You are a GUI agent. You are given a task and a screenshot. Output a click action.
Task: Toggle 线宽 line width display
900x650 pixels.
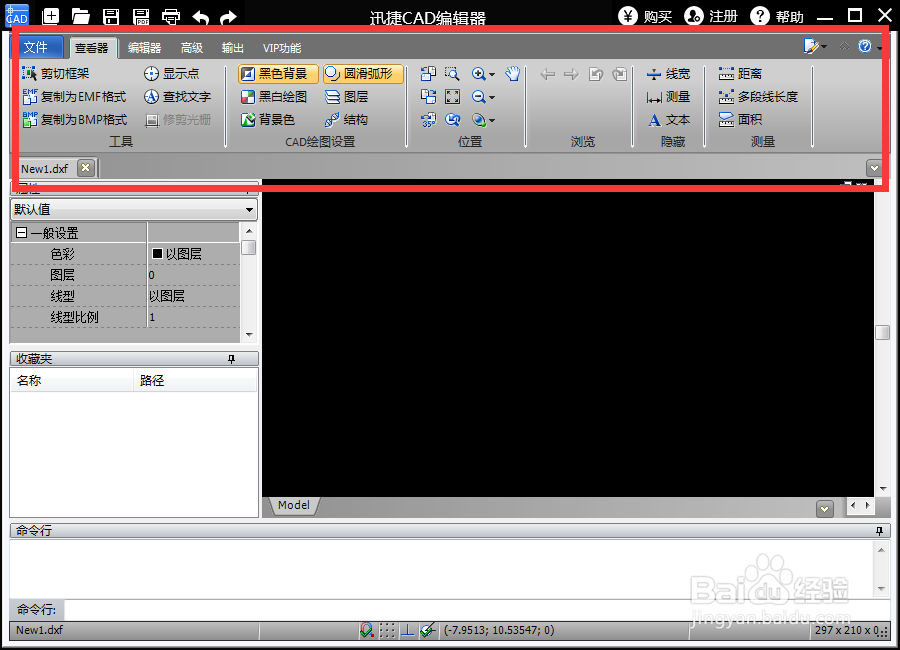pyautogui.click(x=668, y=73)
